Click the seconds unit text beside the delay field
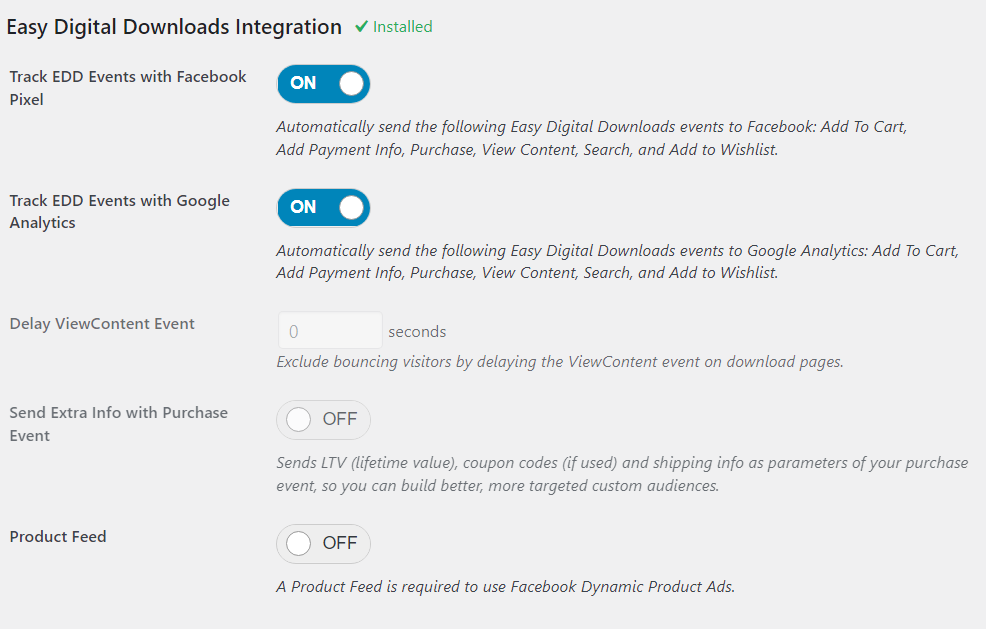Viewport: 986px width, 629px height. coord(417,331)
